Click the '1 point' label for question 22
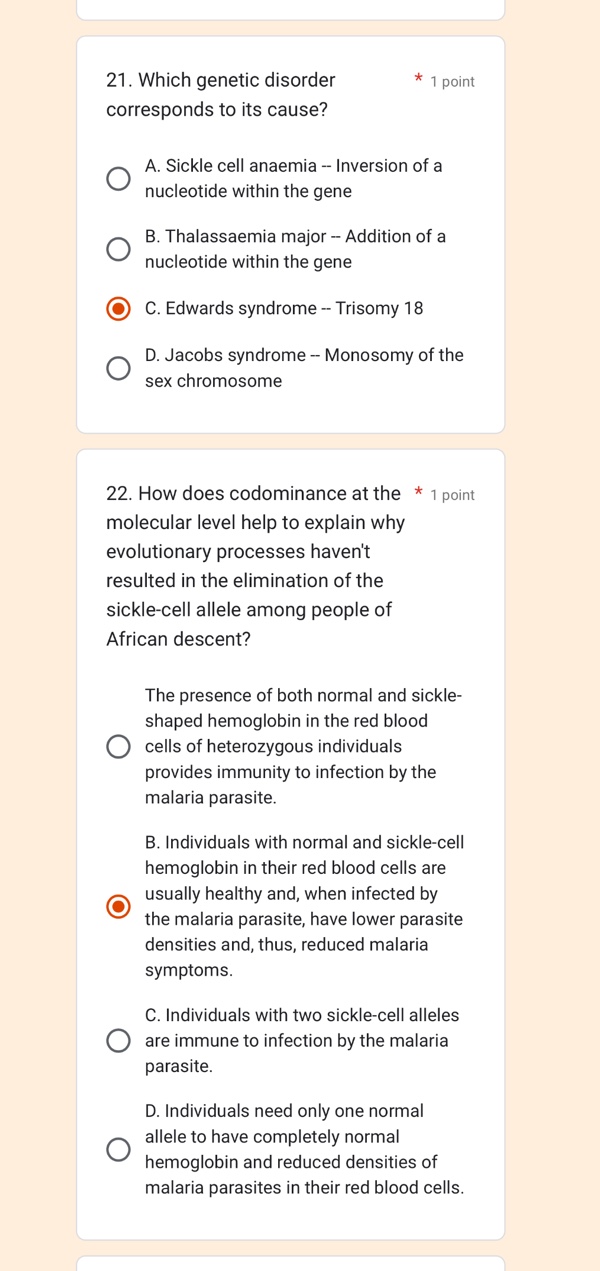 tap(452, 494)
